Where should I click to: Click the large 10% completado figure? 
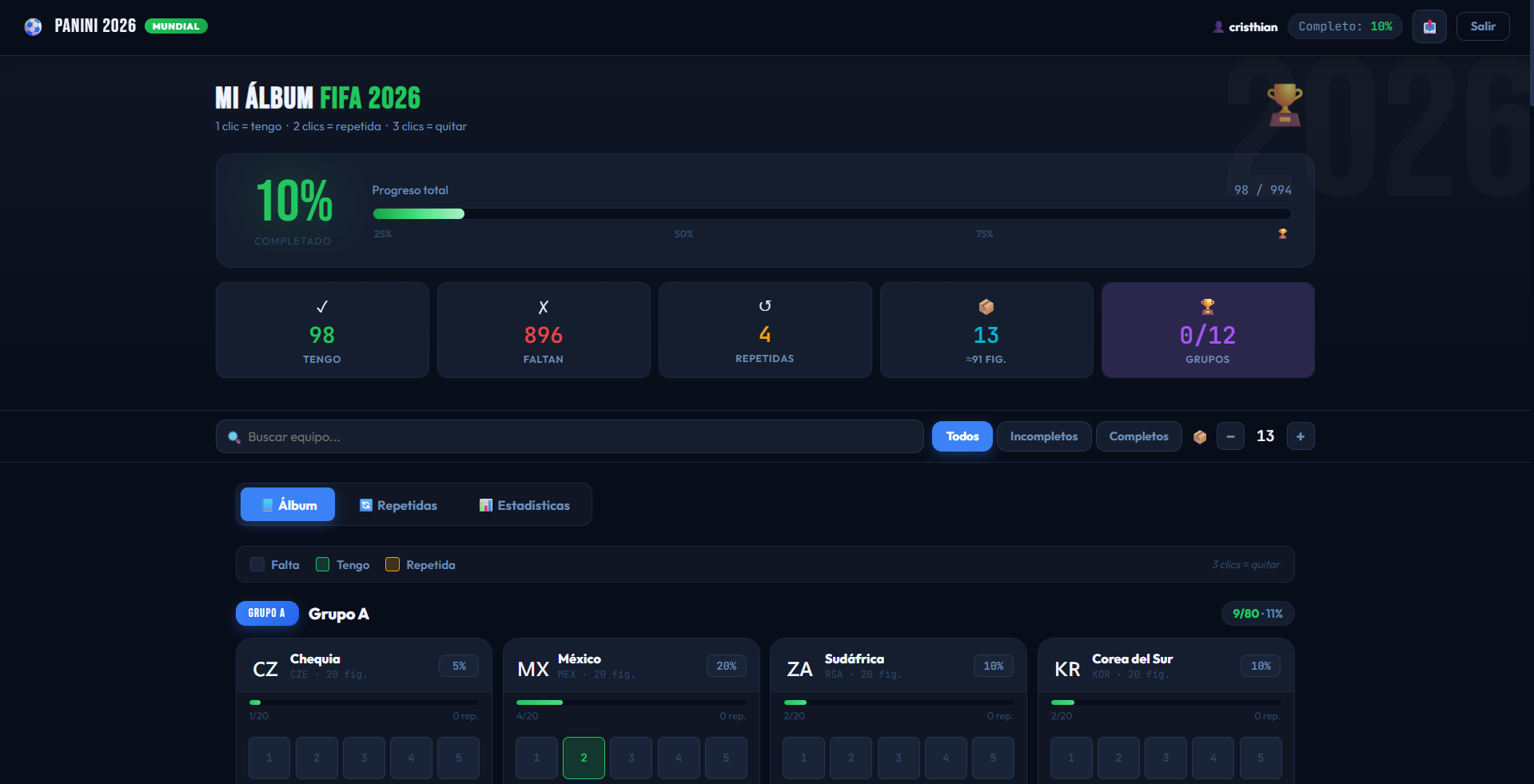(294, 201)
